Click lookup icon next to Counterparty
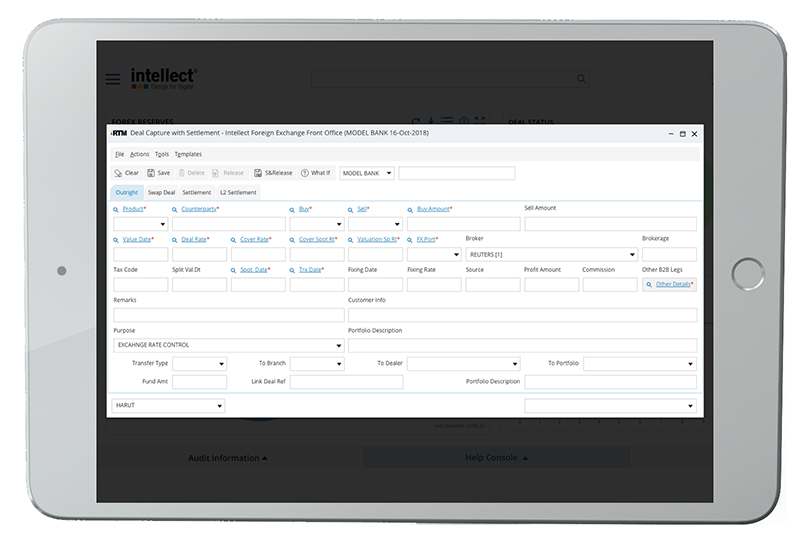 (x=174, y=210)
